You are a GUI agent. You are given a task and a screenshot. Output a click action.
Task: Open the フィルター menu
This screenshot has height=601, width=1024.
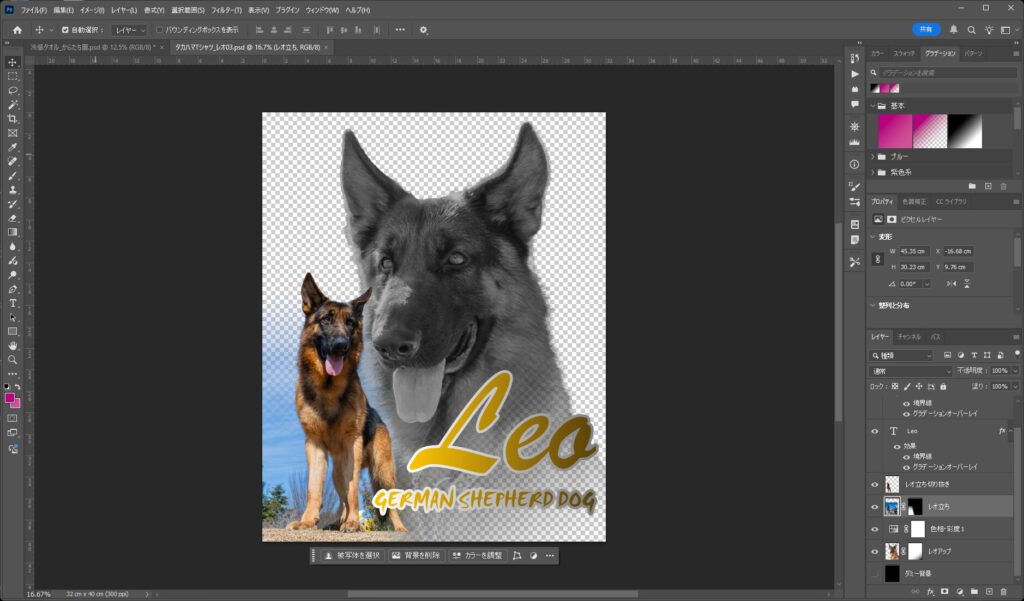tap(226, 10)
